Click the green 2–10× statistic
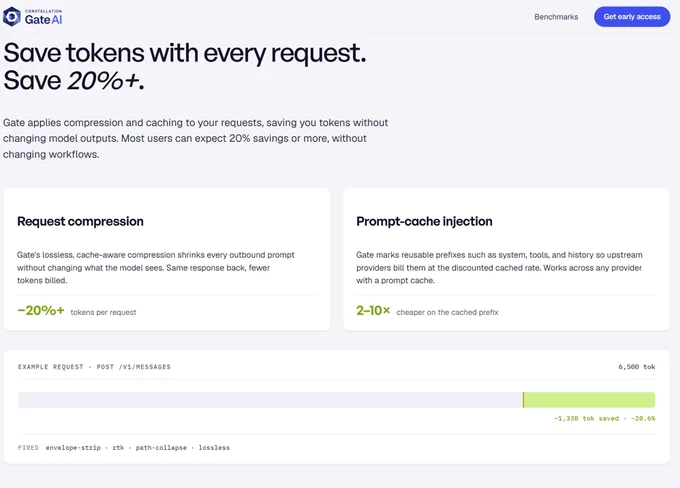The image size is (680, 488). coord(373,311)
